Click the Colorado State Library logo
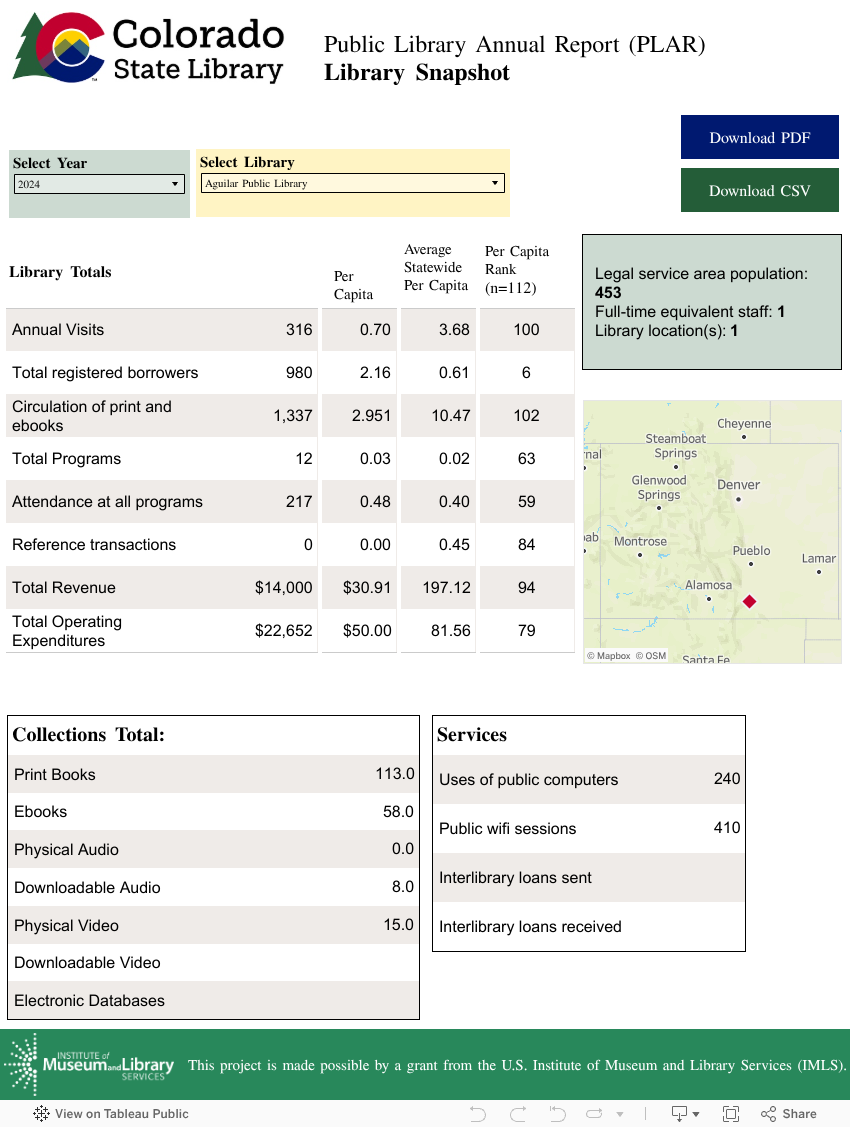Image resolution: width=850 pixels, height=1127 pixels. point(149,47)
